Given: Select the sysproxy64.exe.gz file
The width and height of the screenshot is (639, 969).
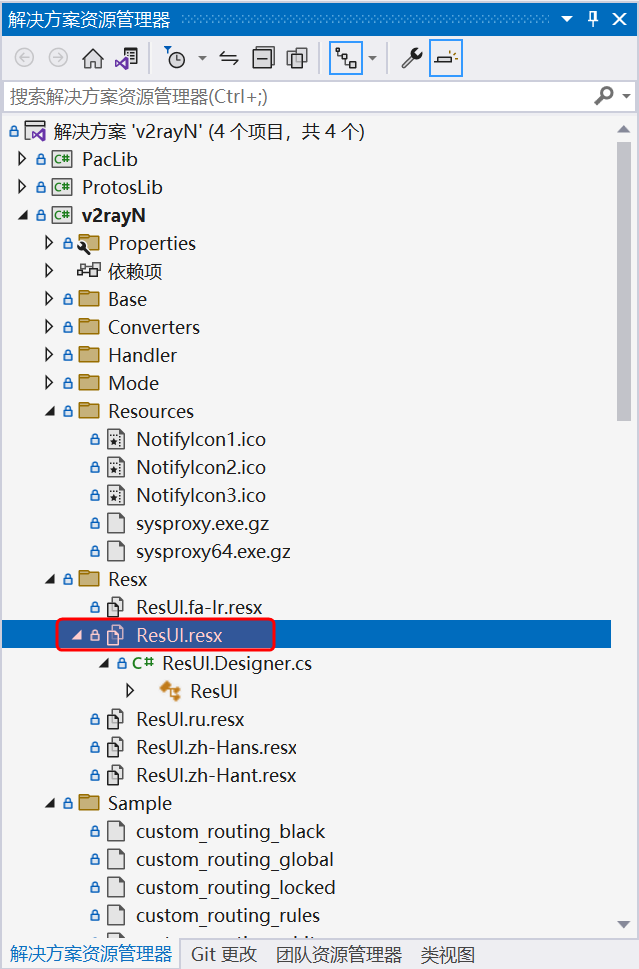Looking at the screenshot, I should [x=213, y=551].
